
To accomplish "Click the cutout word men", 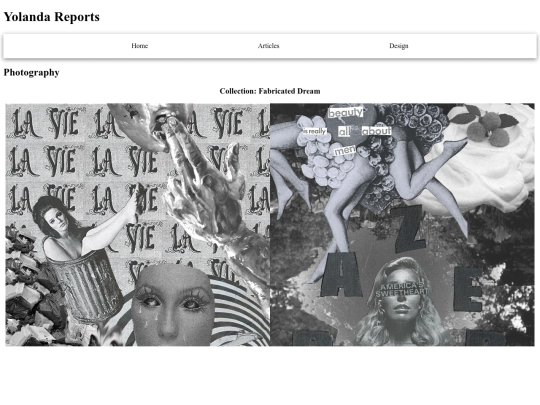I will coord(345,150).
